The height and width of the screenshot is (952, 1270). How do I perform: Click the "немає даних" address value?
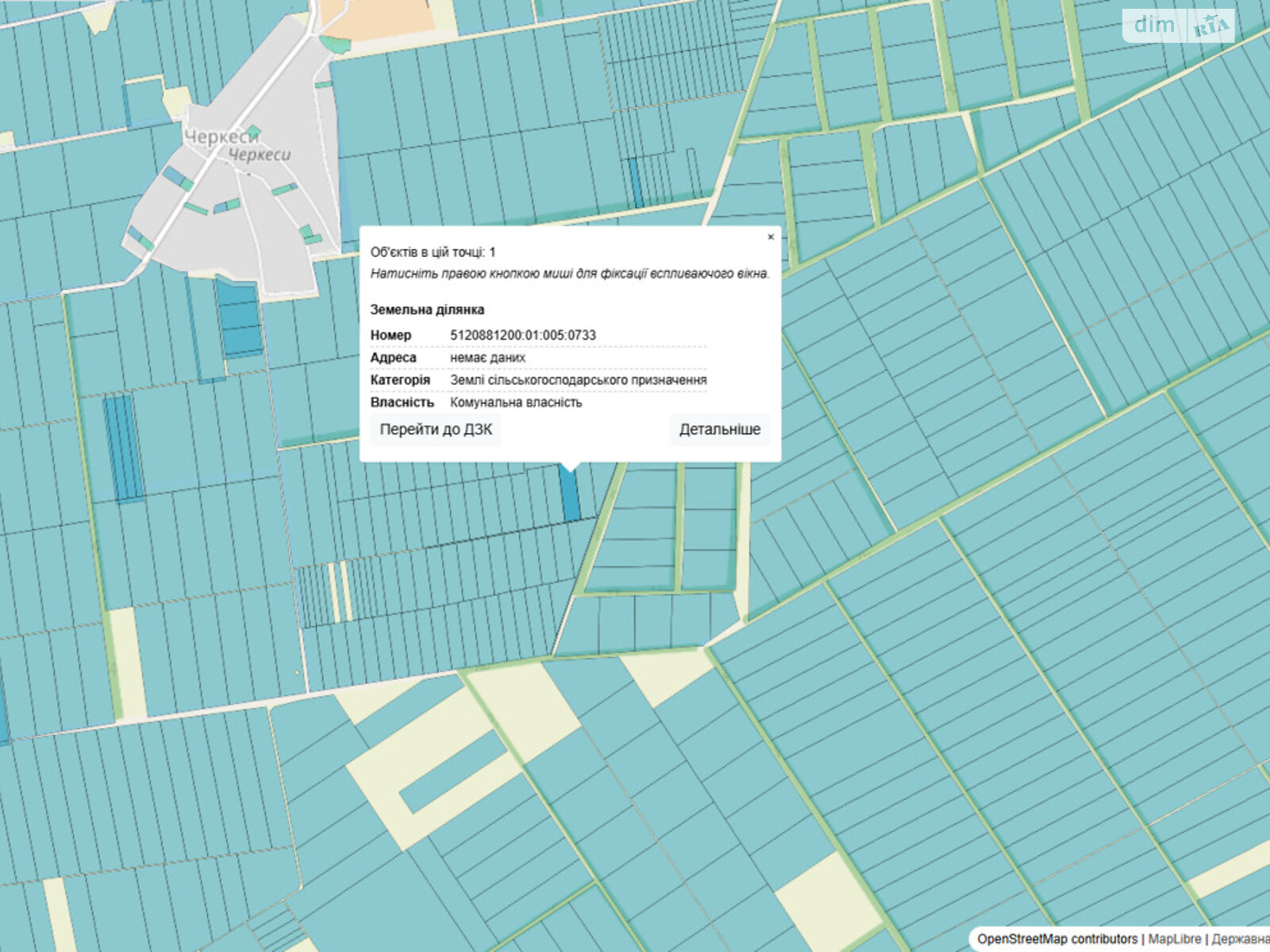click(x=487, y=358)
